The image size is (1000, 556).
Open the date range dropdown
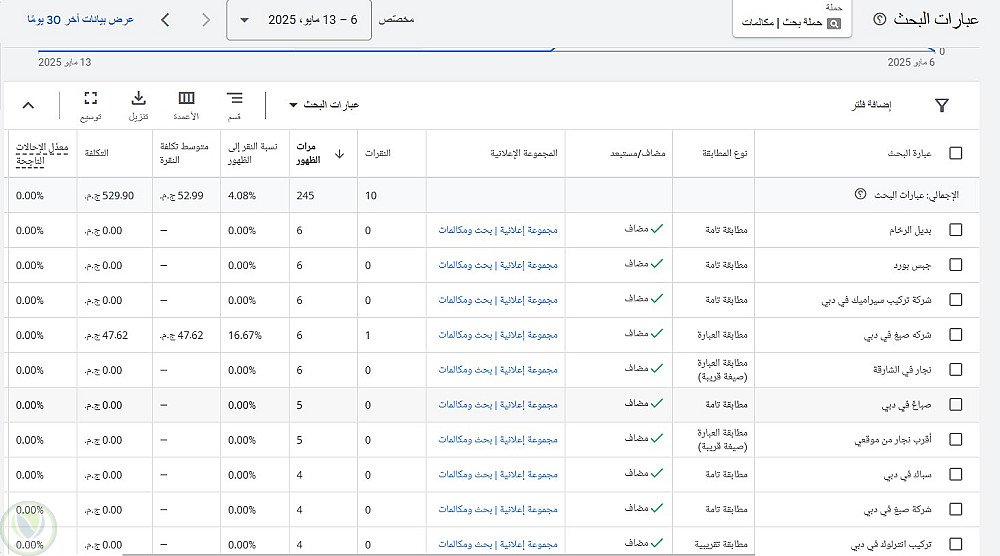[298, 20]
